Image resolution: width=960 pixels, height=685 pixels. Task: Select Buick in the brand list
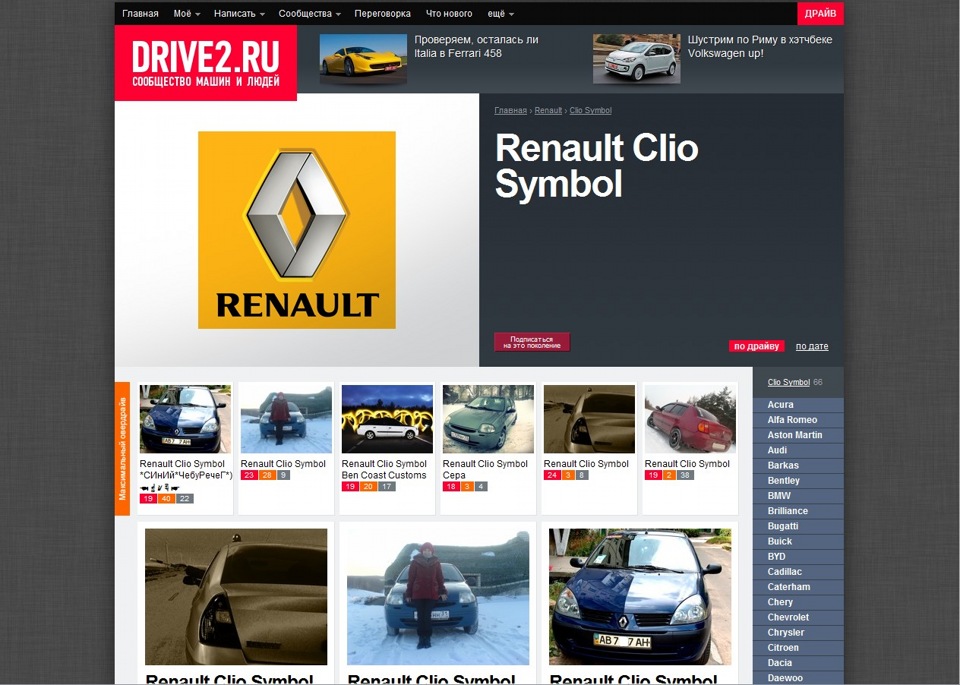pos(798,541)
